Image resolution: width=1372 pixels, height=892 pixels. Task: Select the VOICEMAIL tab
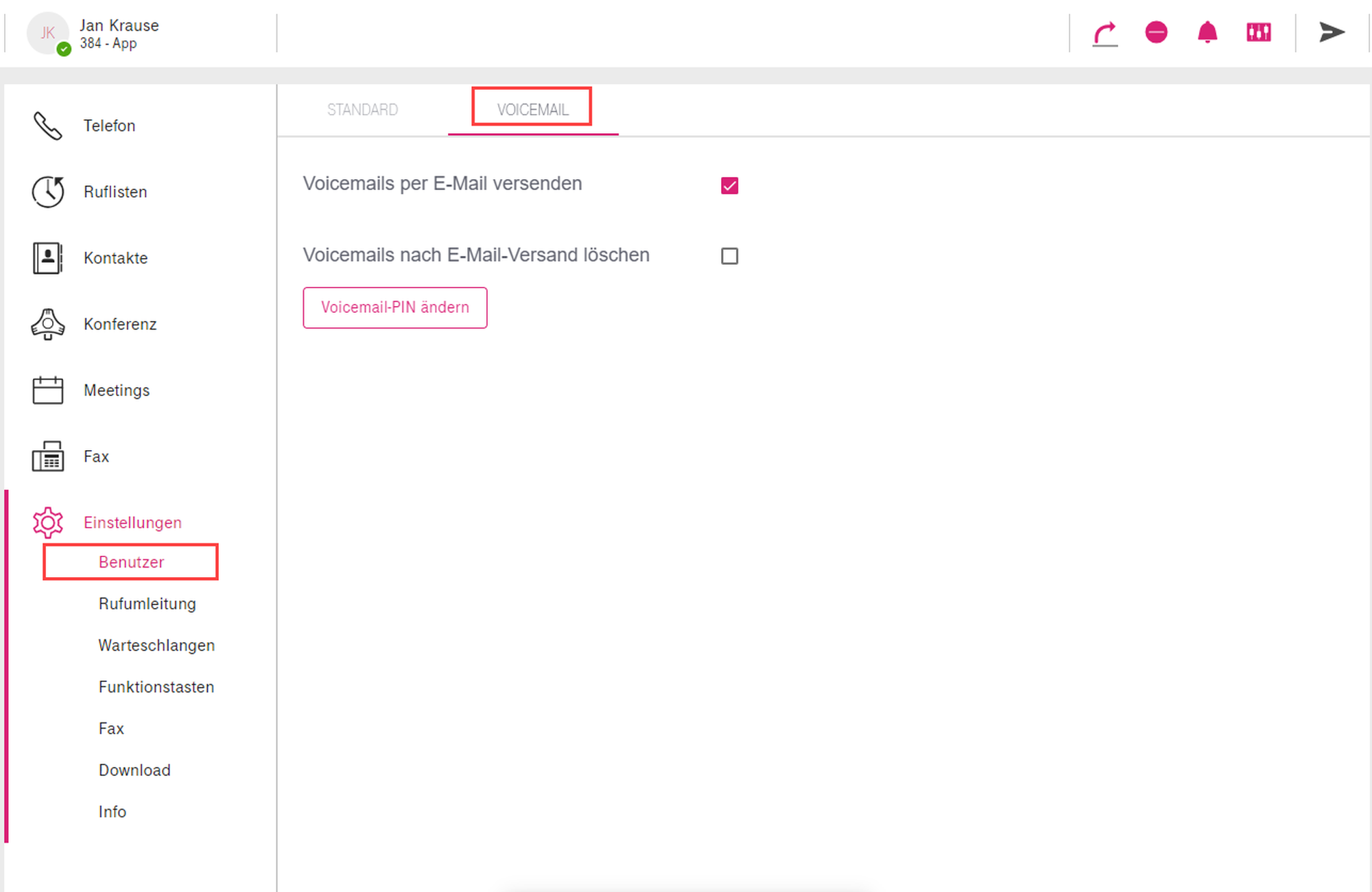[532, 110]
